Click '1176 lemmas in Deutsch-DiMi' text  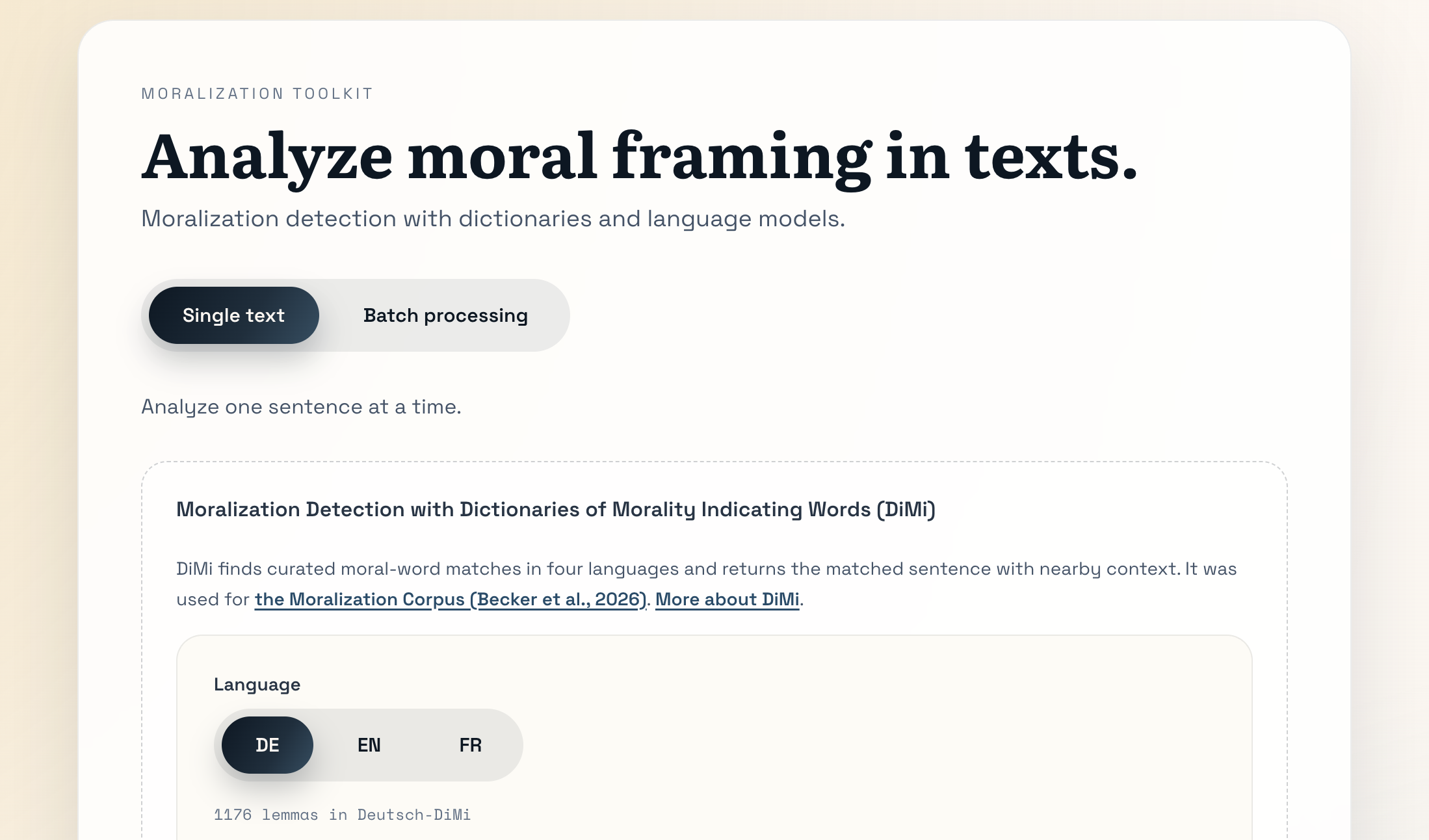tap(342, 815)
